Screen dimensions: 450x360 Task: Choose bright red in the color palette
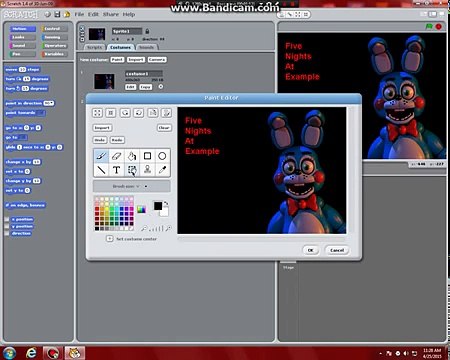pos(97,209)
